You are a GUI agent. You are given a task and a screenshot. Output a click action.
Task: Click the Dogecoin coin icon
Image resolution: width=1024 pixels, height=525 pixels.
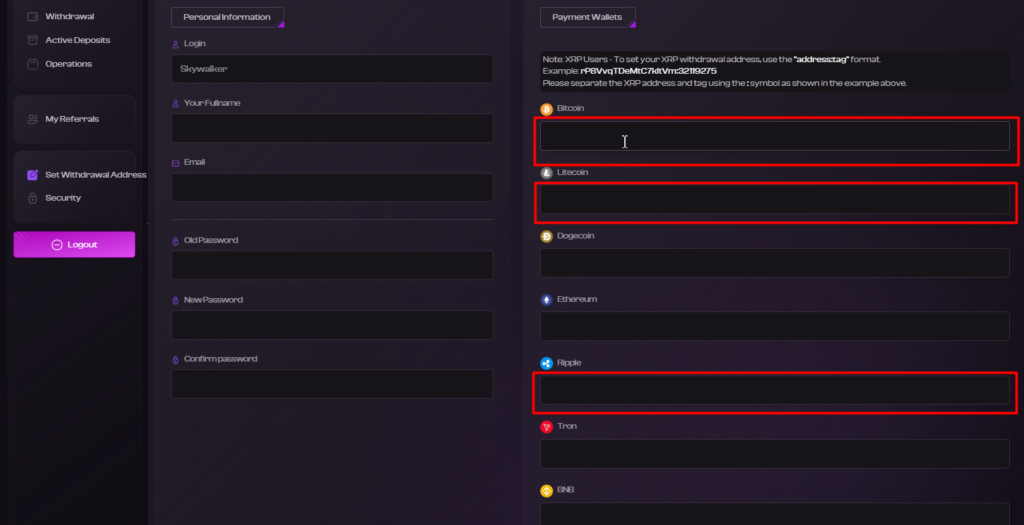pyautogui.click(x=547, y=236)
